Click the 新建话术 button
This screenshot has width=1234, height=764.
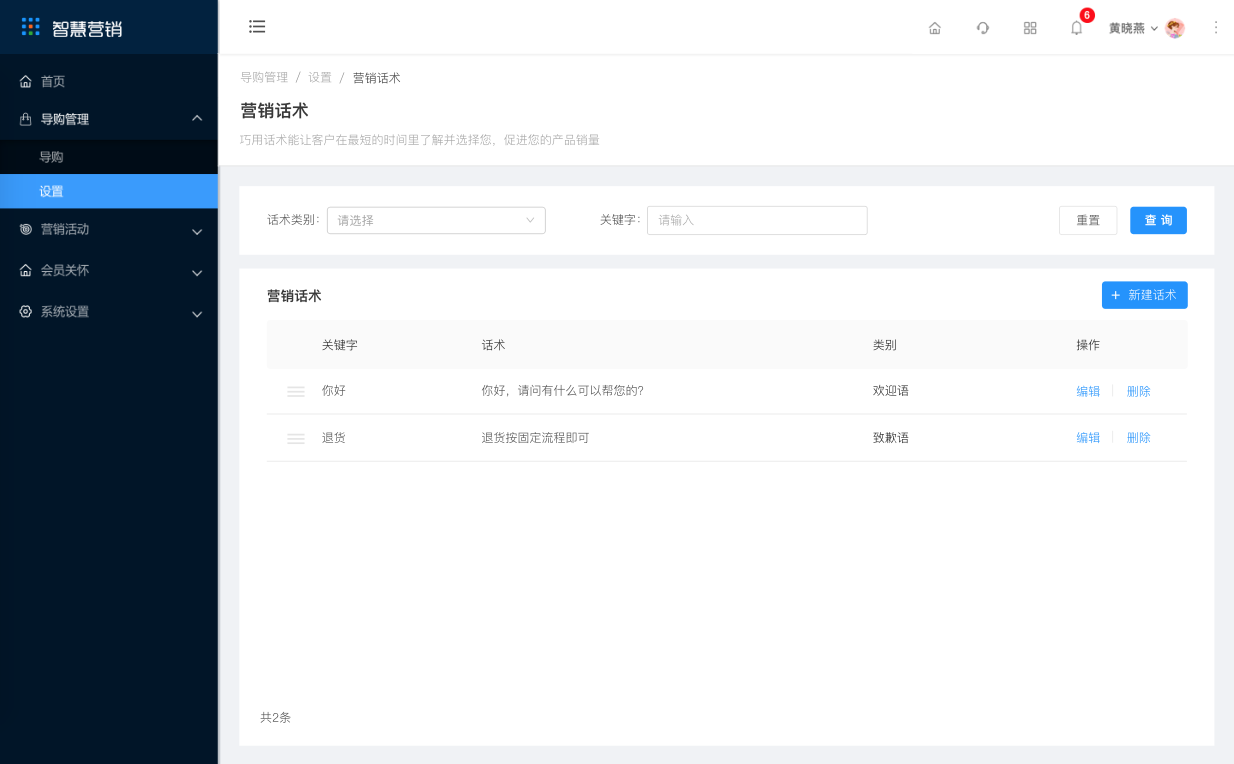coord(1145,295)
